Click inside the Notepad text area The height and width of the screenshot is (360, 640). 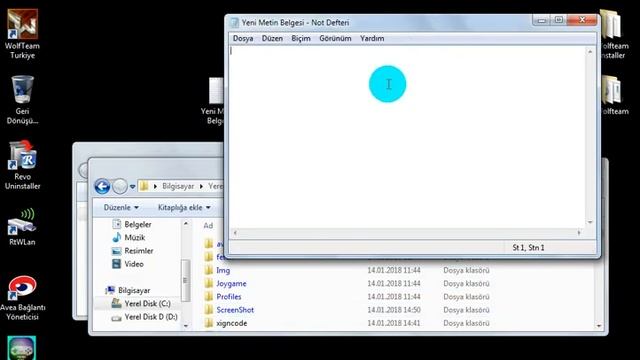407,137
